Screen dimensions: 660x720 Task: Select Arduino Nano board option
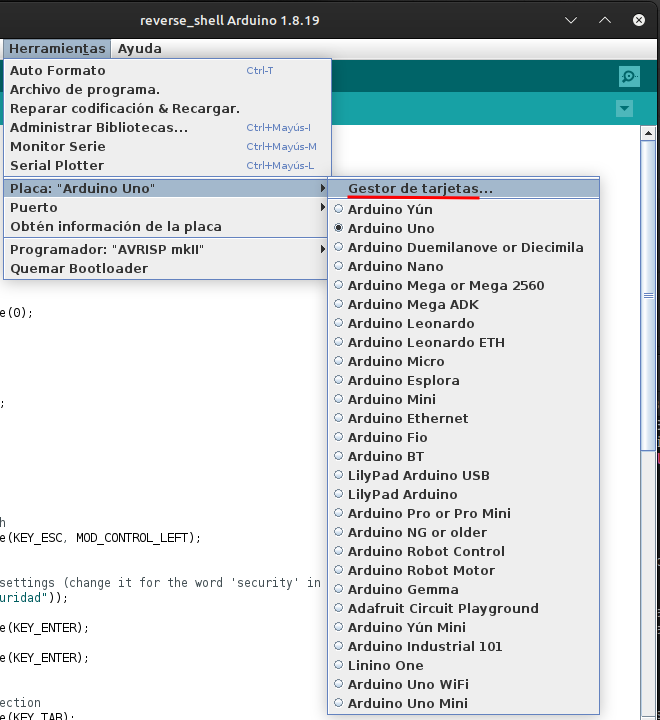395,266
